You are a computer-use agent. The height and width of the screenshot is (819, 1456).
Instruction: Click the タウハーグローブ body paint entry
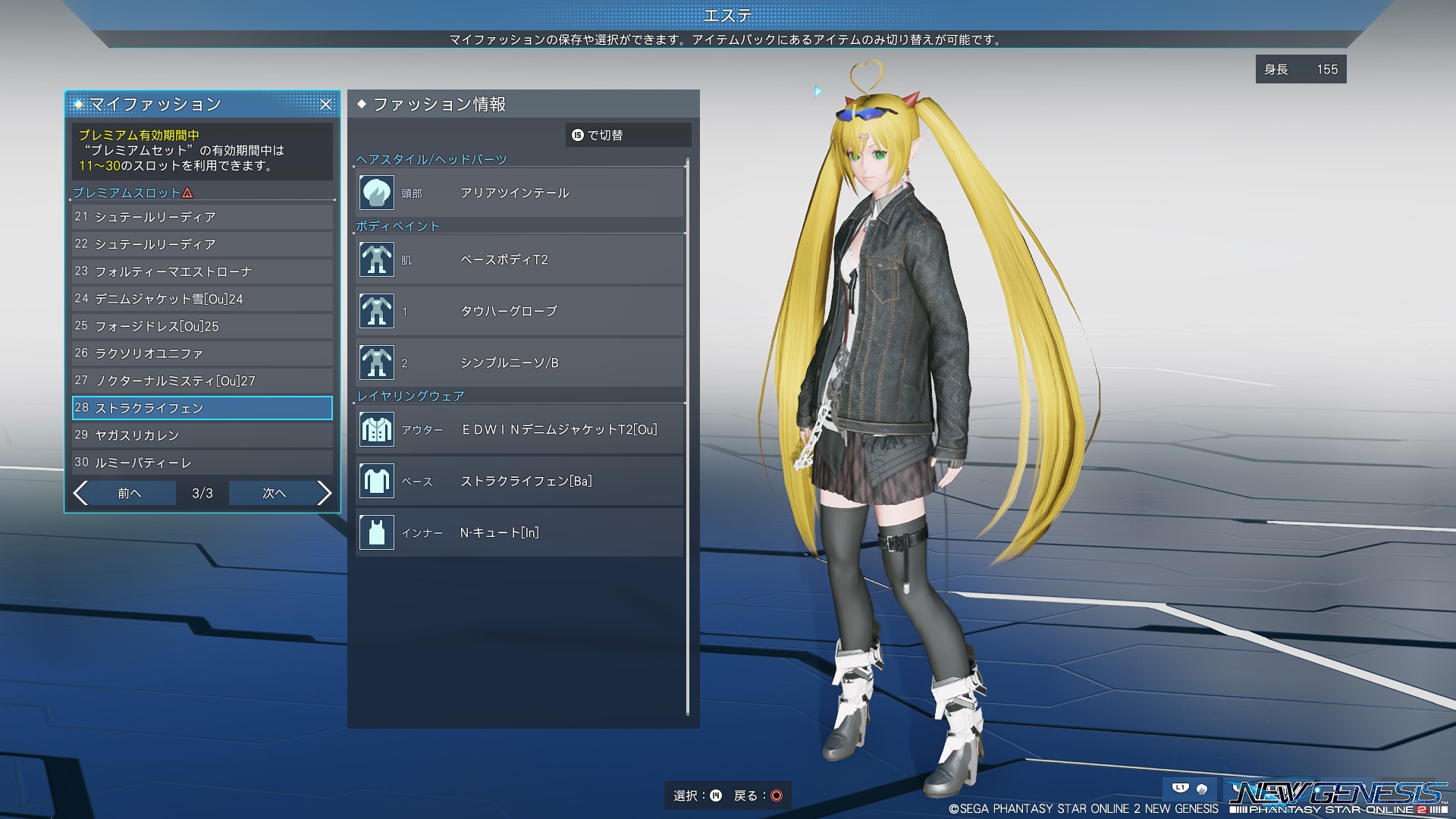[x=520, y=311]
